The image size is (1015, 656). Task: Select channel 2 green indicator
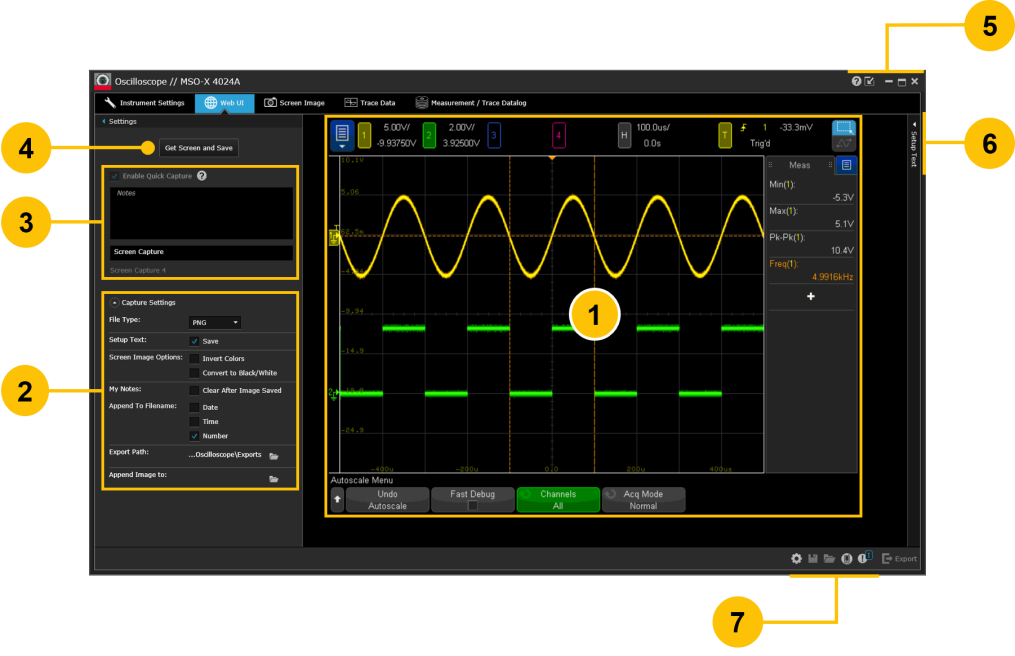click(429, 135)
